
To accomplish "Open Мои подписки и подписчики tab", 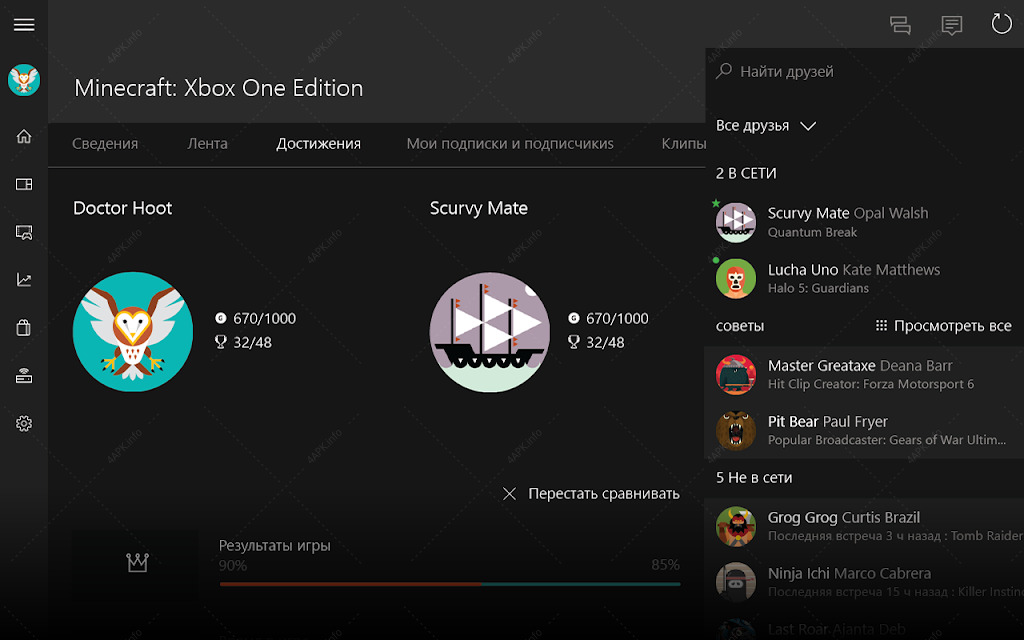I will point(510,144).
